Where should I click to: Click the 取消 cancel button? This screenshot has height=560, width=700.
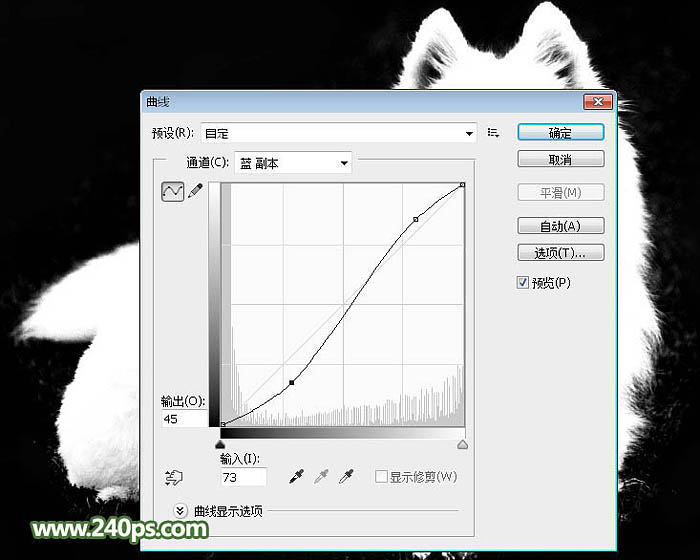(561, 159)
